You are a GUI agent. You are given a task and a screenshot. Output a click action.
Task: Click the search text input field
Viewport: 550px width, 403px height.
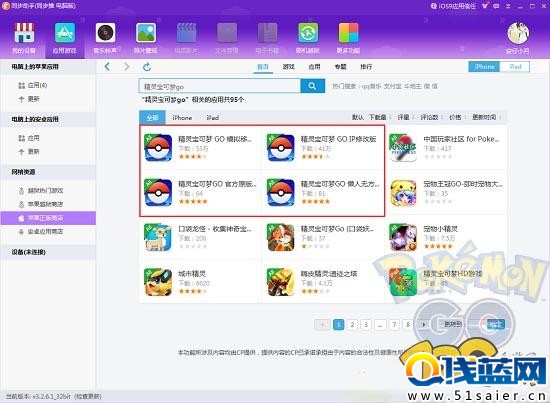pos(220,86)
